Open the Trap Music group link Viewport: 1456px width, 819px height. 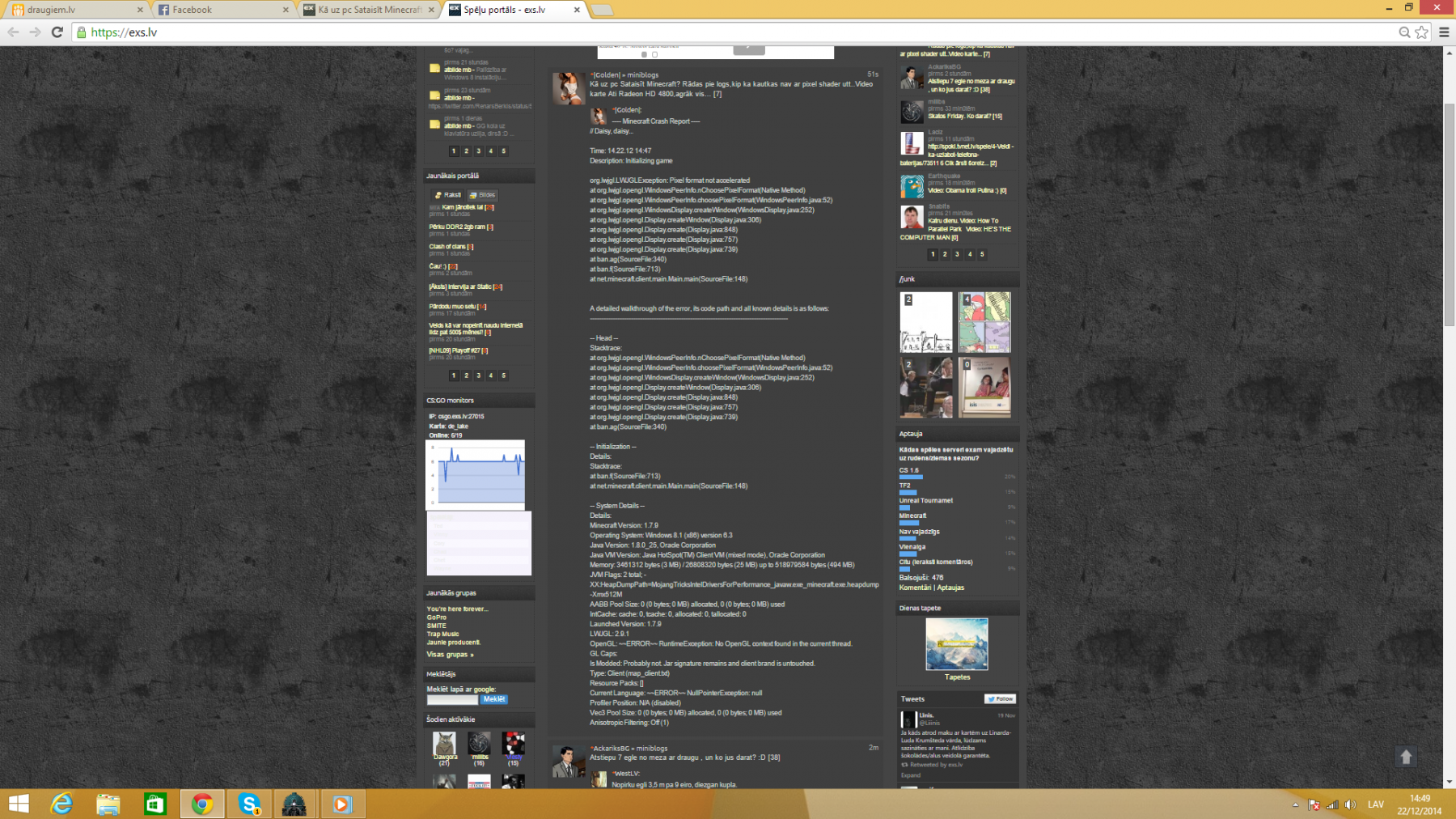click(x=443, y=634)
